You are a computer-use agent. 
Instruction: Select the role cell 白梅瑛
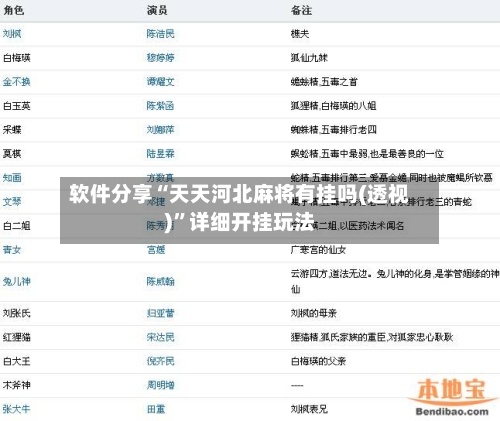17,58
